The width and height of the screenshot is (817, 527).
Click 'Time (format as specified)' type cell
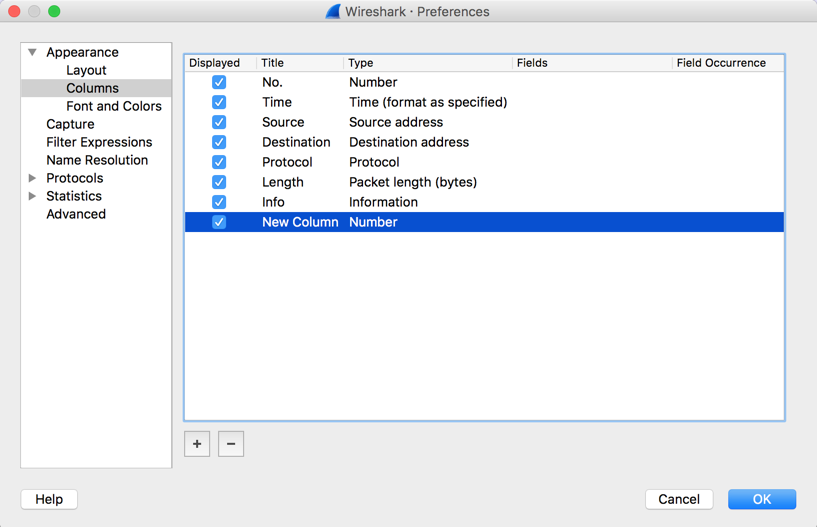[428, 102]
